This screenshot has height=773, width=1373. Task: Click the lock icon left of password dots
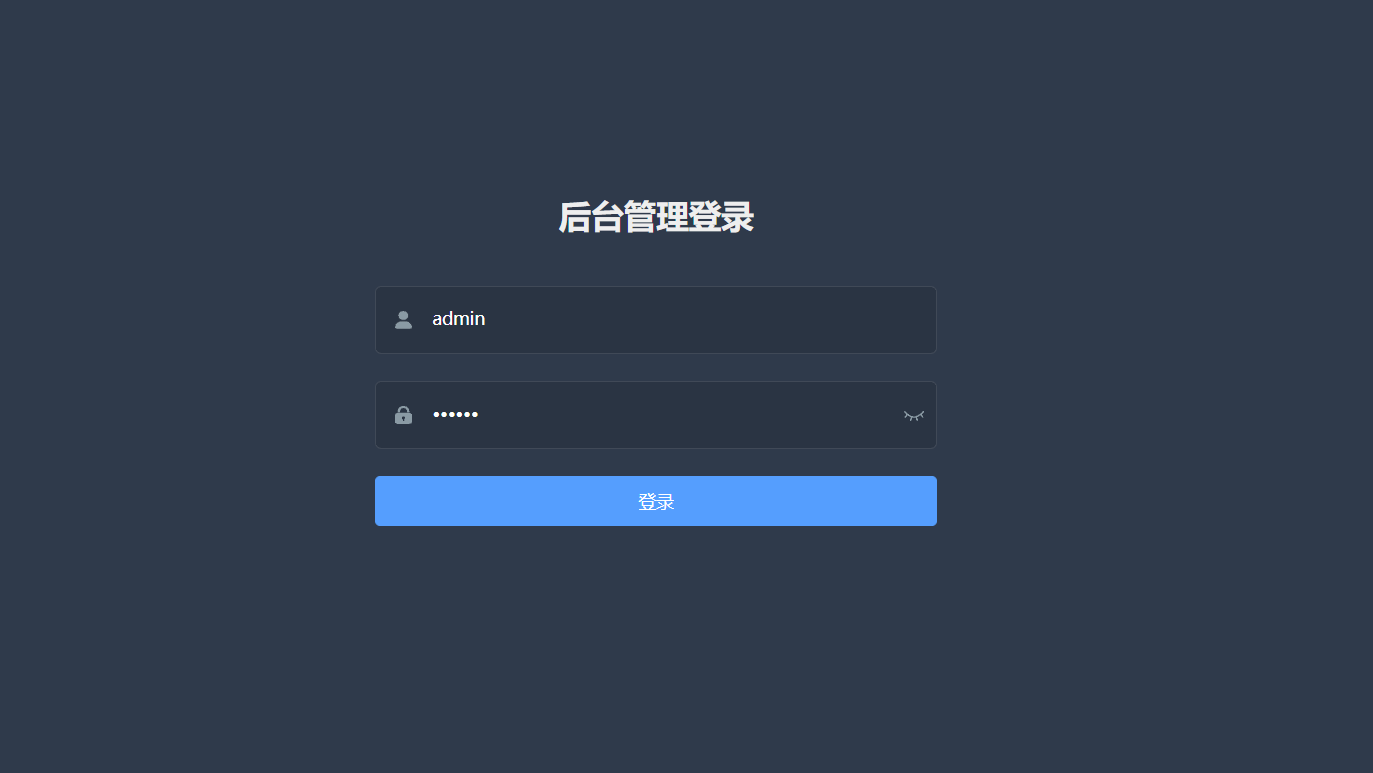pos(403,415)
